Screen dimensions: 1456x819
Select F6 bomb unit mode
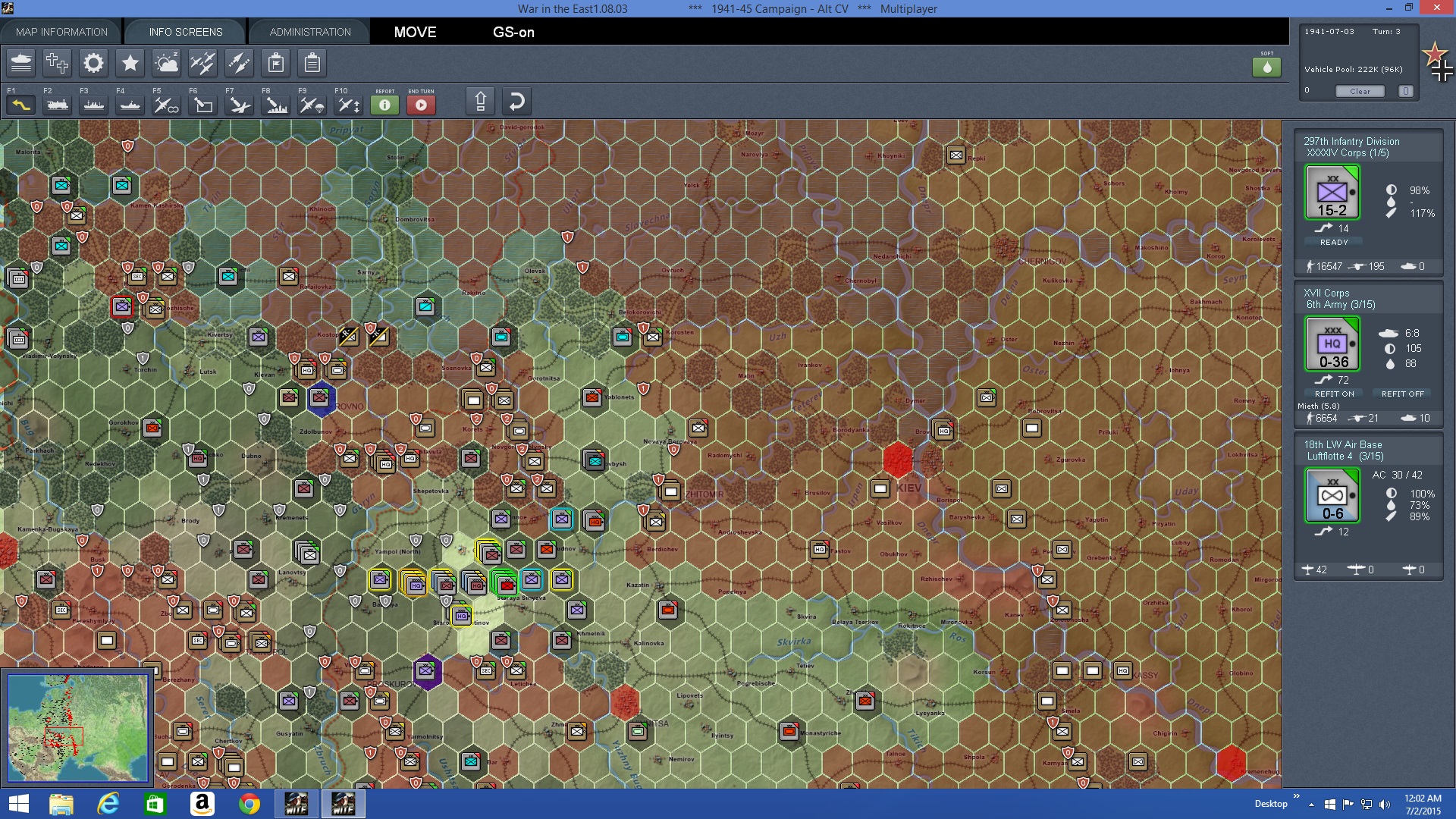point(203,105)
